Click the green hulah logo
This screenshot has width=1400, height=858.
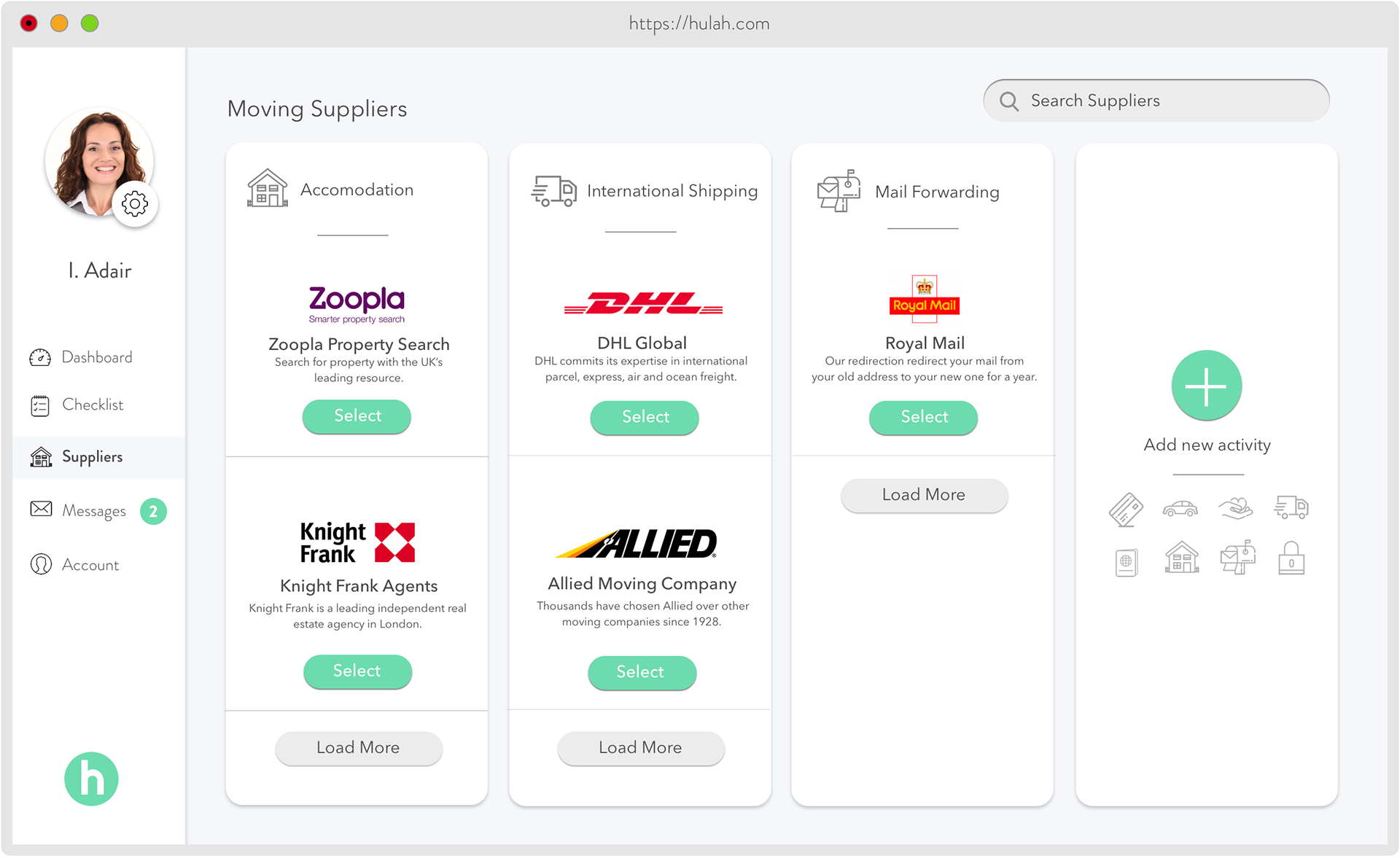click(x=91, y=779)
